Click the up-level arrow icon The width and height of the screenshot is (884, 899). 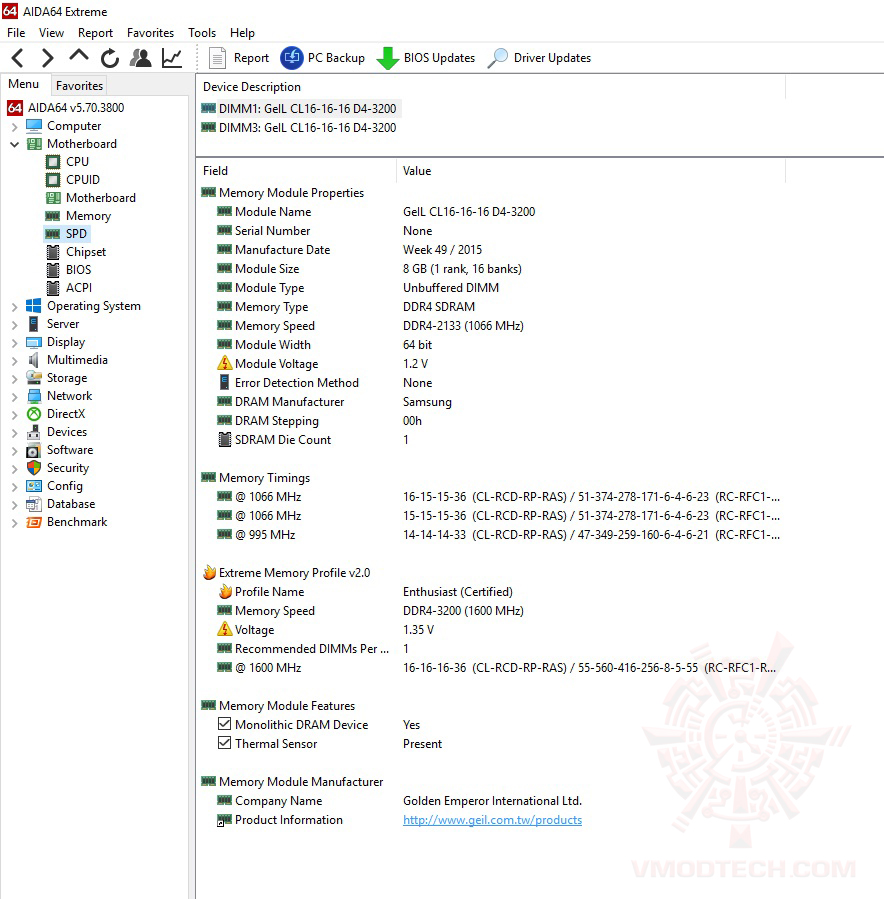pos(79,56)
